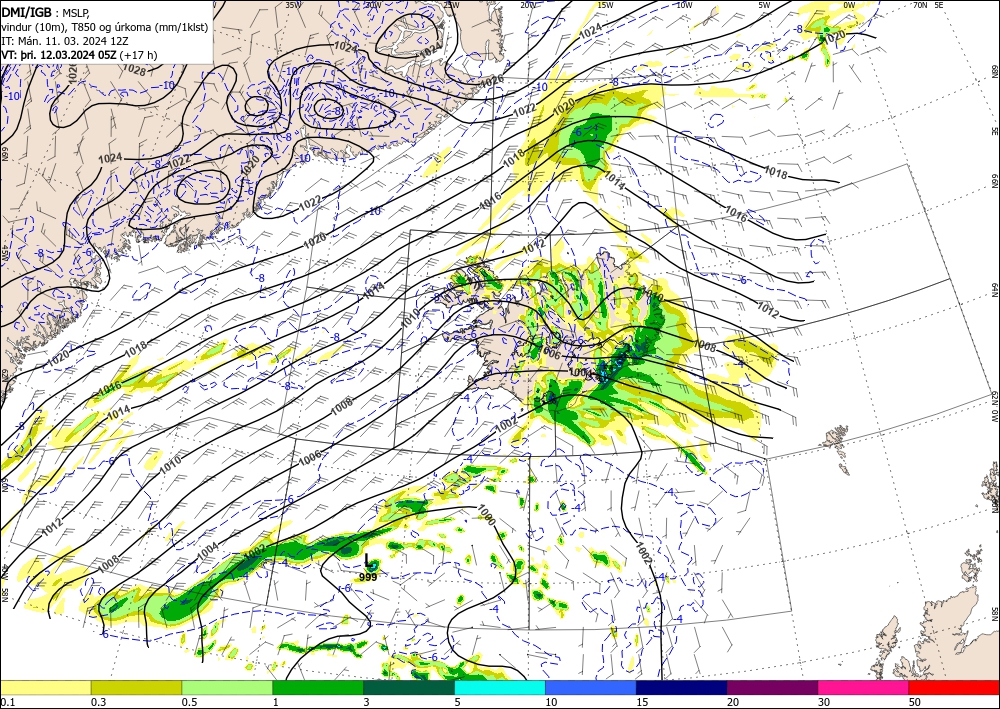Click the "0.1" legend scale value
Viewport: 1000px width, 709px height.
point(6,702)
